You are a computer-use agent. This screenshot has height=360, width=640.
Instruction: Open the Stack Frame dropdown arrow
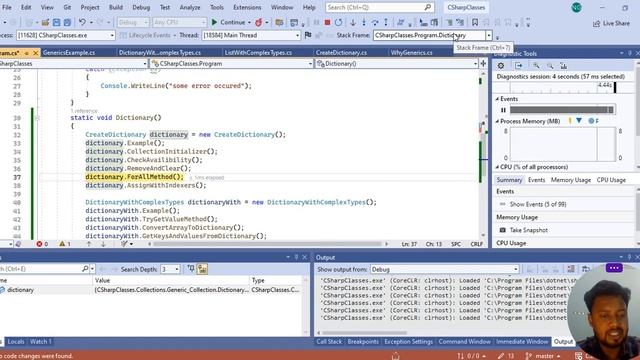[x=489, y=36]
